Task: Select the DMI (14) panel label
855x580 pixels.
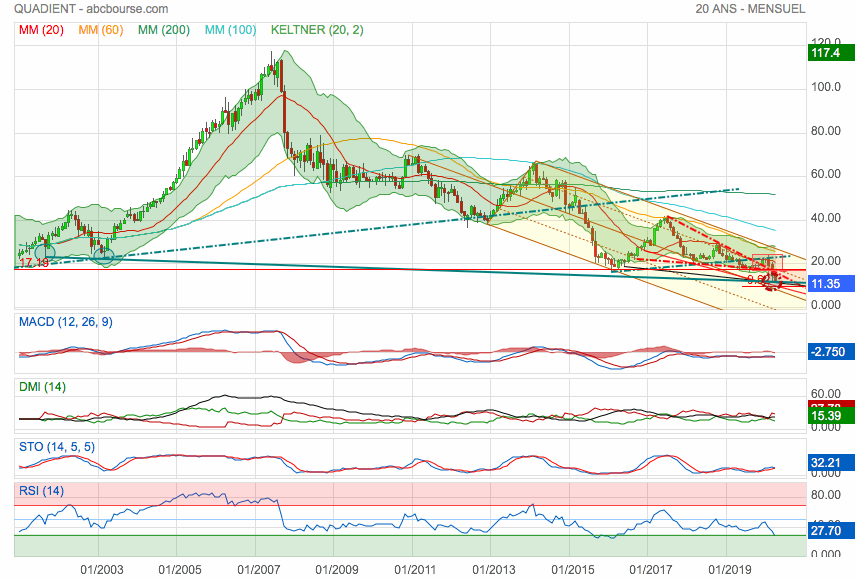Action: 43,386
